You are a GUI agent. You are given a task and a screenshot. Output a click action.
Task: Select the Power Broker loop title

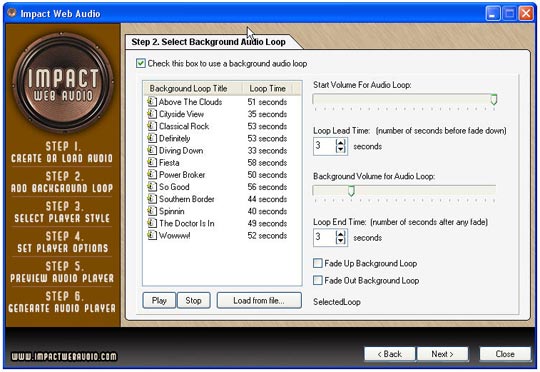(x=182, y=175)
